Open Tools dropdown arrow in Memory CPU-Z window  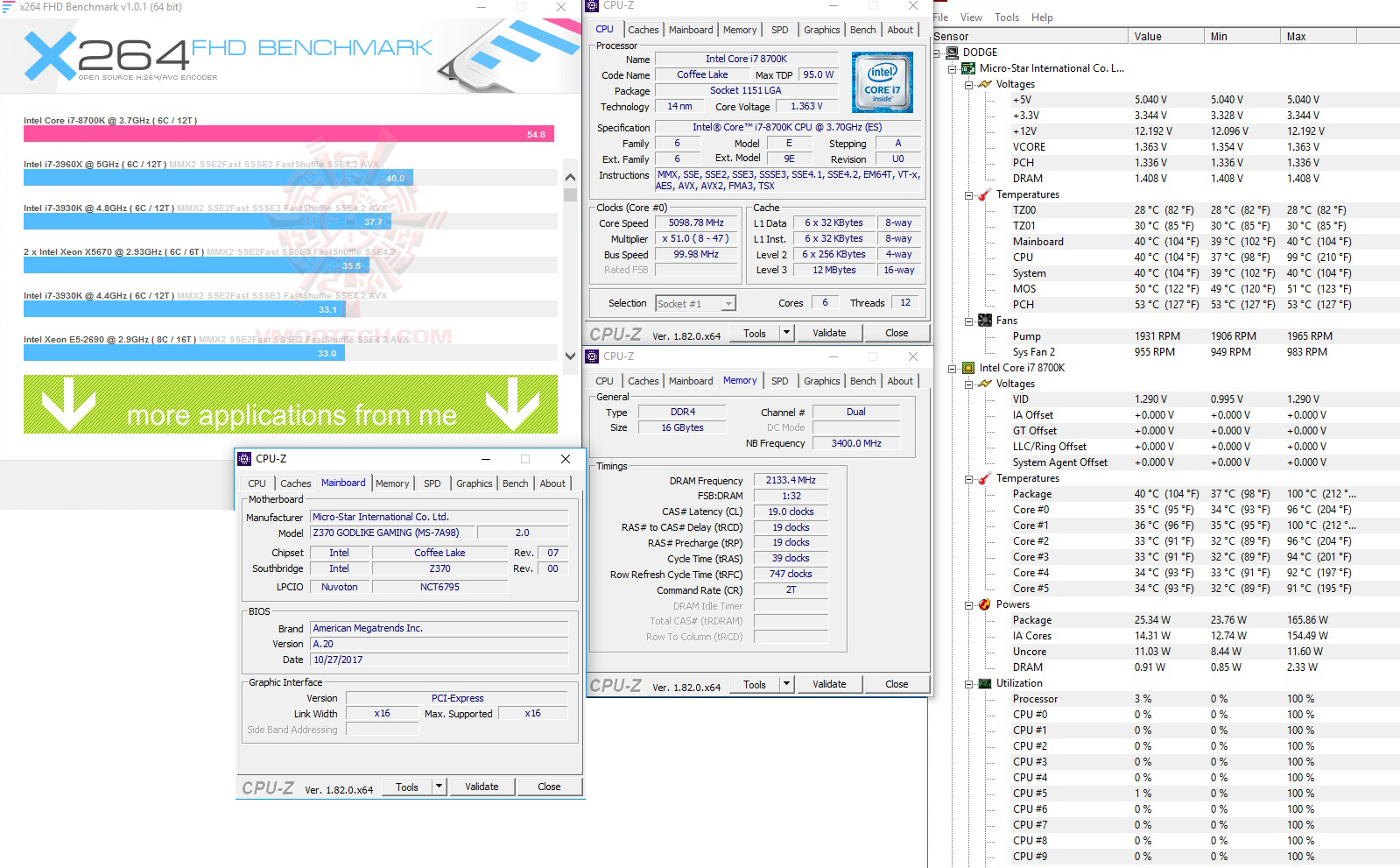coord(786,684)
